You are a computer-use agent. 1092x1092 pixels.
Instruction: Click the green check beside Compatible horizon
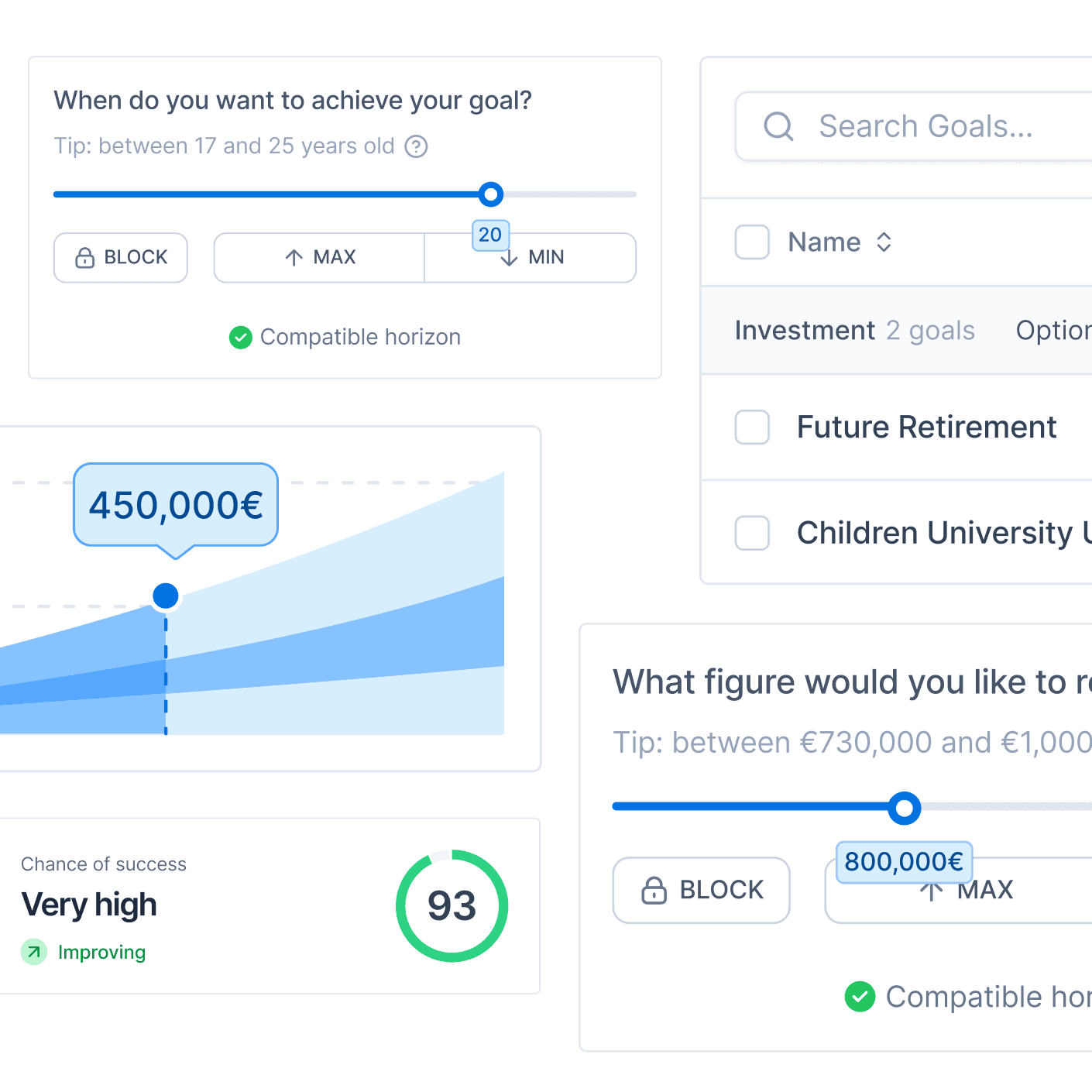coord(240,337)
